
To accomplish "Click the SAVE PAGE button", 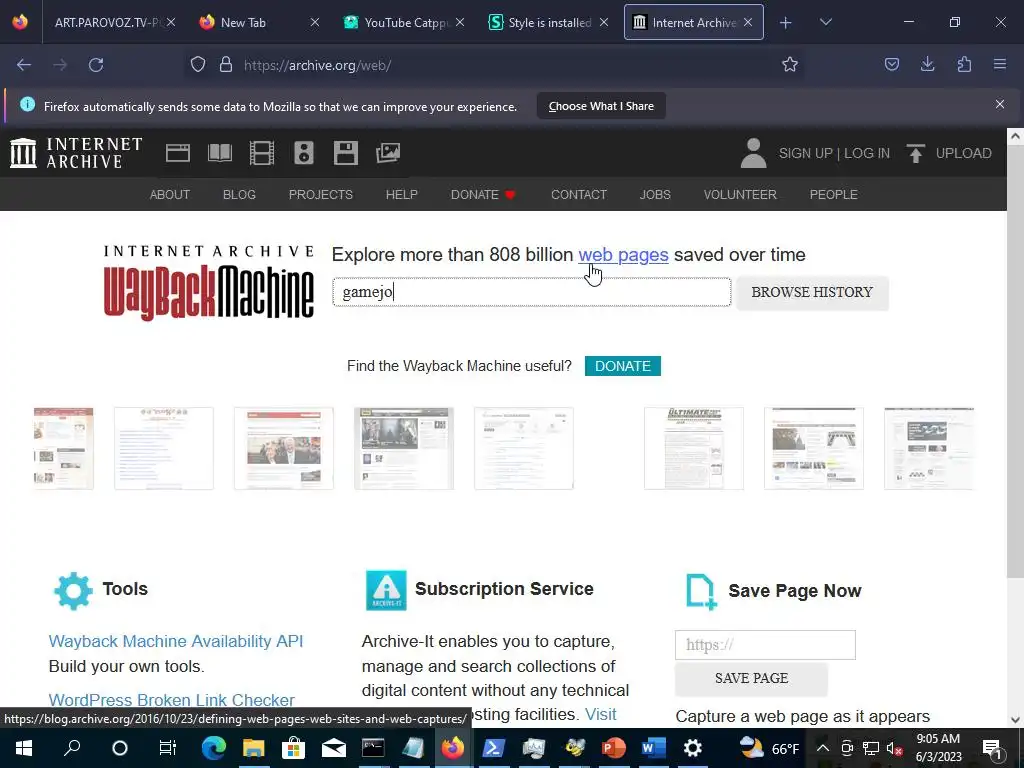I will pos(751,679).
